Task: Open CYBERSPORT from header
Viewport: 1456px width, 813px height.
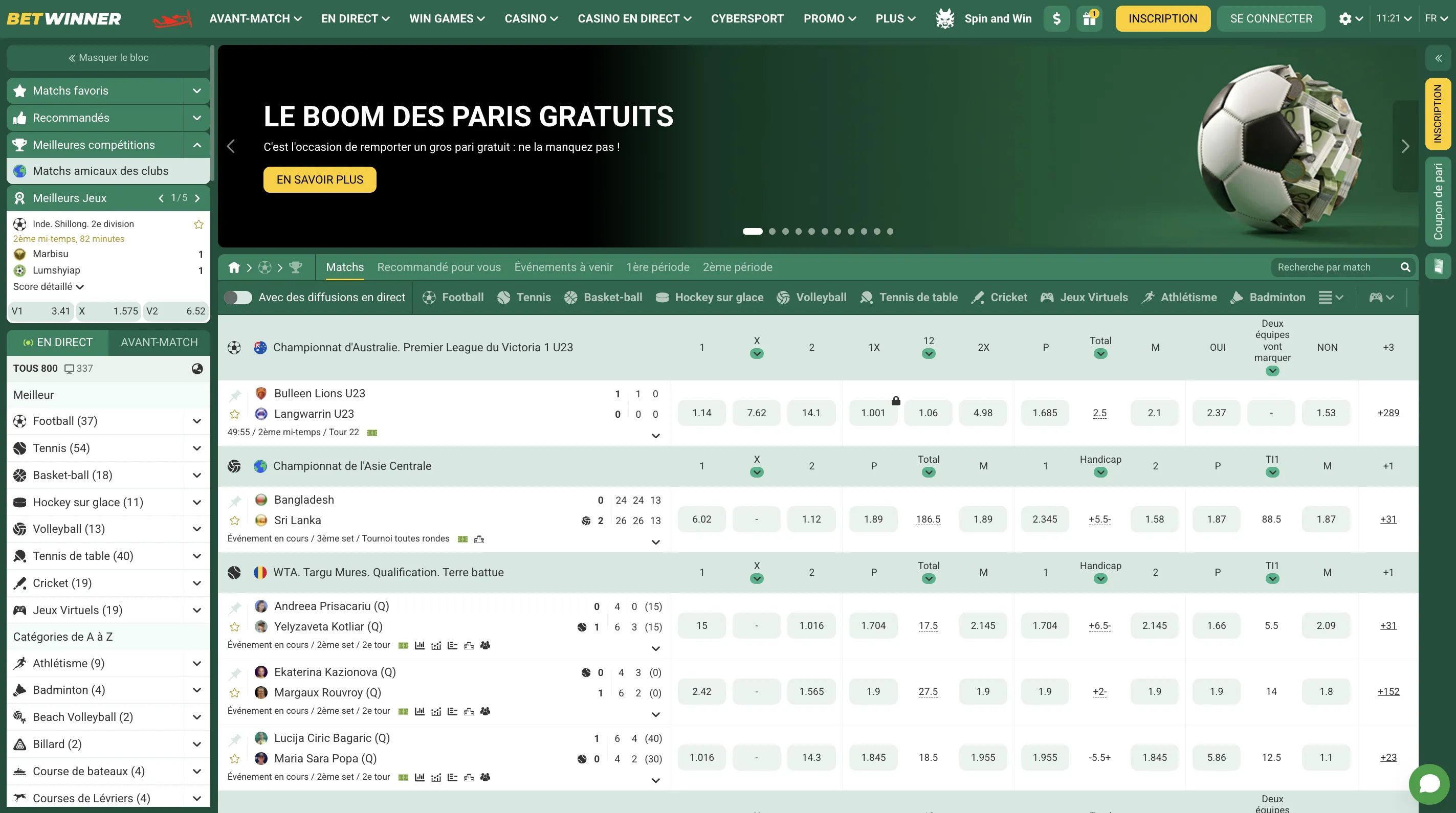Action: pos(746,18)
